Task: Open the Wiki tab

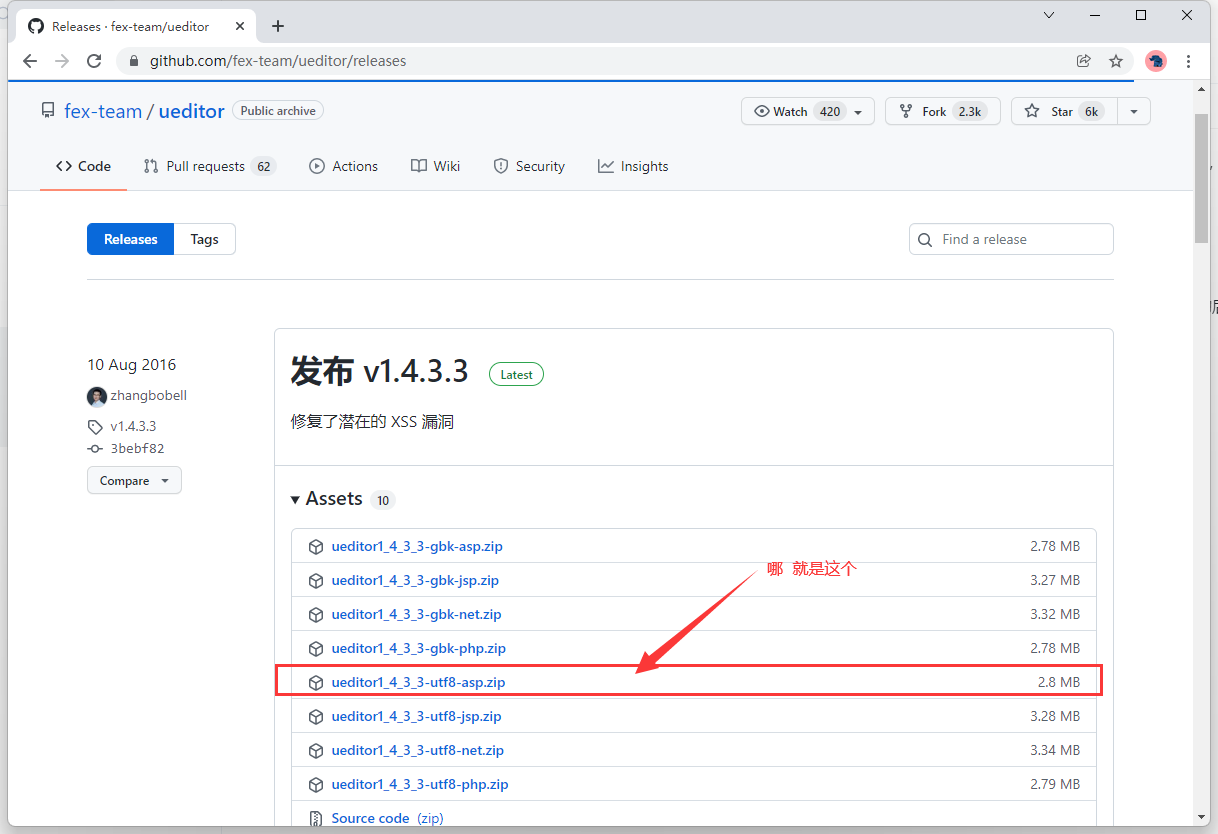Action: (x=435, y=166)
